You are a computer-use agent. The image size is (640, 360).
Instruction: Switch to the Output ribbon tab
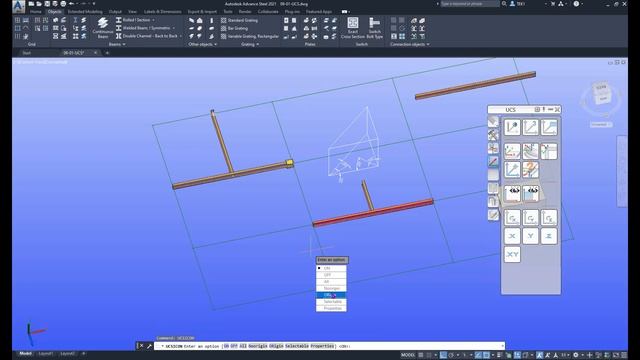[115, 11]
